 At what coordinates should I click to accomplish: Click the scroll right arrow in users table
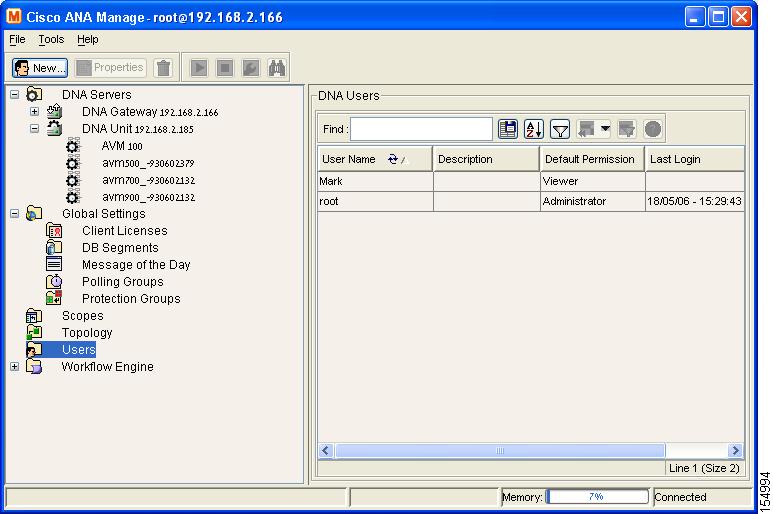pos(735,450)
